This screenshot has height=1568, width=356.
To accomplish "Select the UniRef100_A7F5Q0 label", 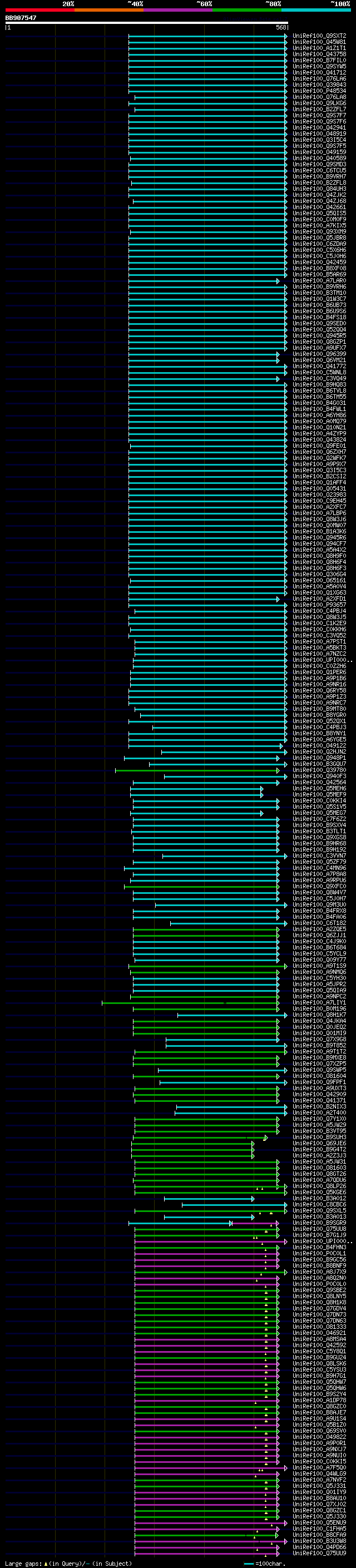I will tap(319, 1467).
